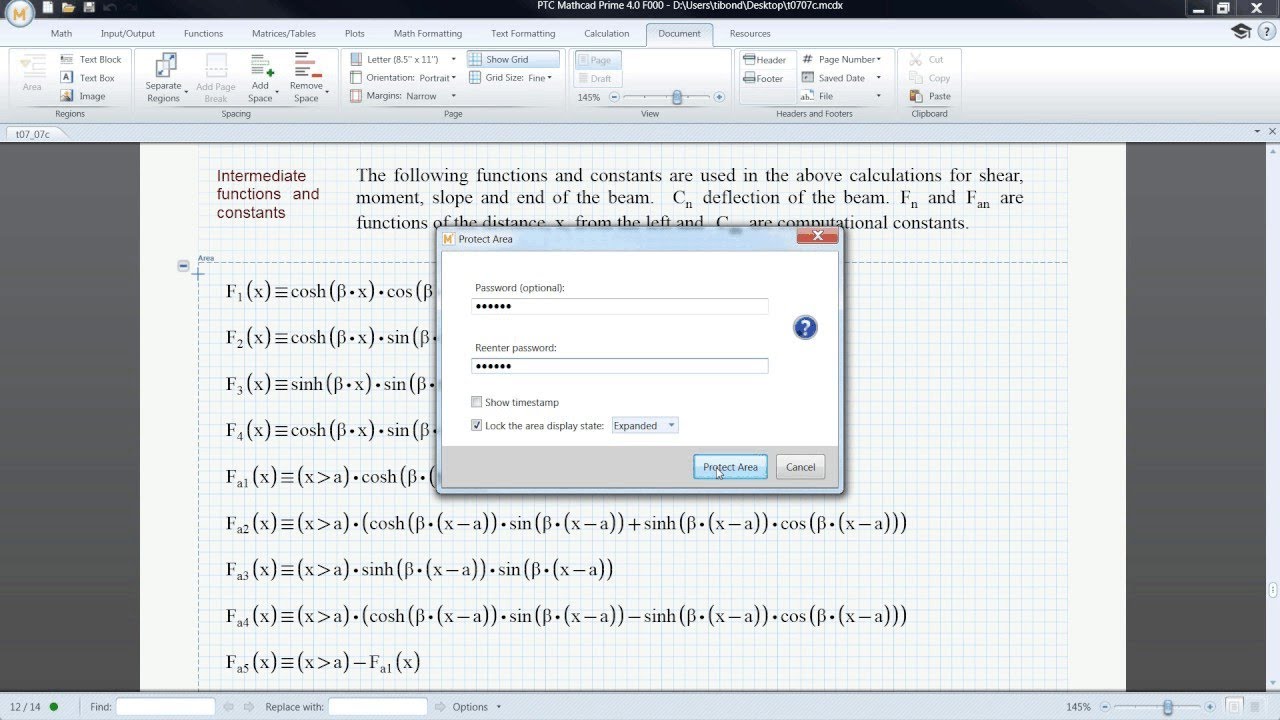Viewport: 1280px width, 720px height.
Task: Uncheck Lock the area display state
Action: point(477,425)
